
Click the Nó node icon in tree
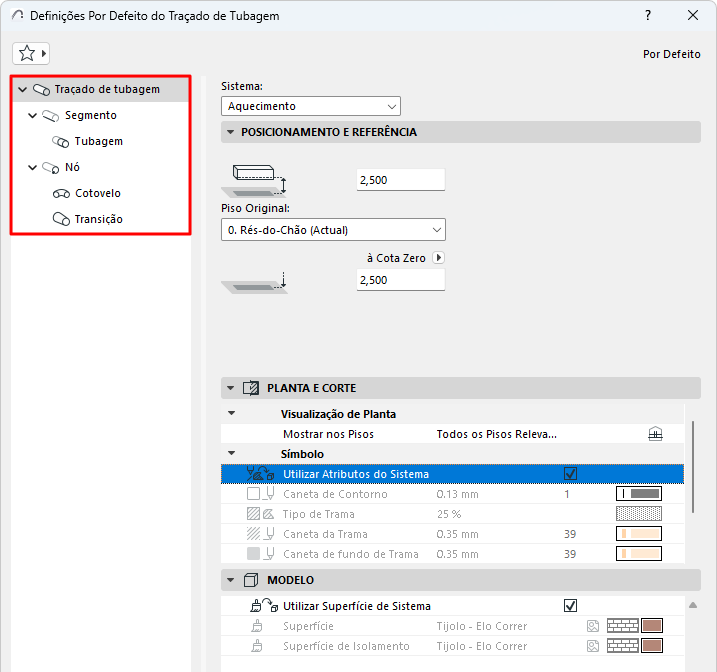[51, 168]
